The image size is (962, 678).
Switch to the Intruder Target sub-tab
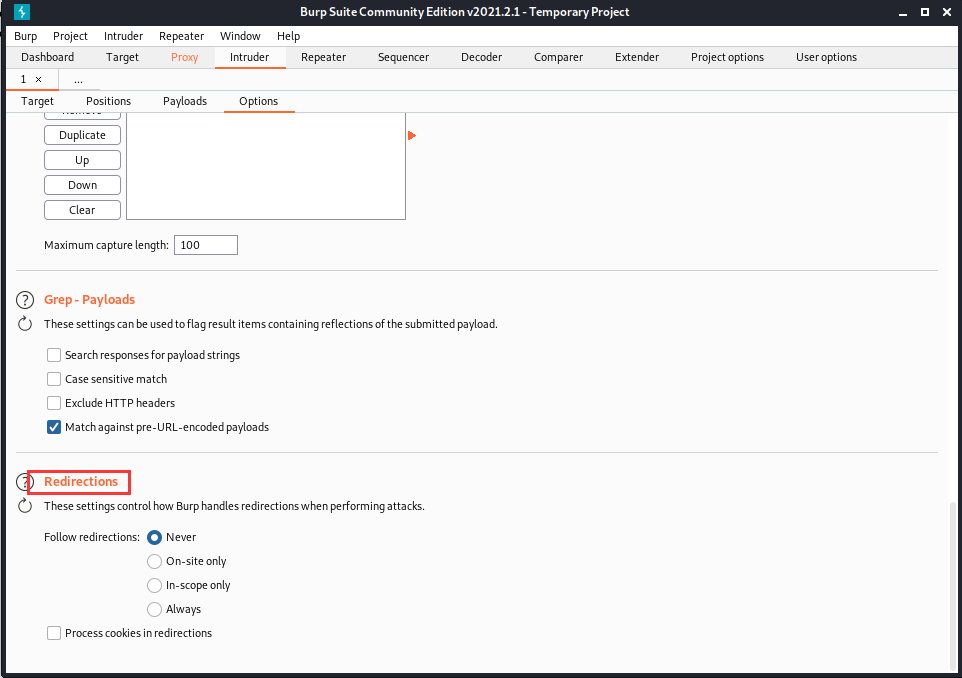pos(37,101)
